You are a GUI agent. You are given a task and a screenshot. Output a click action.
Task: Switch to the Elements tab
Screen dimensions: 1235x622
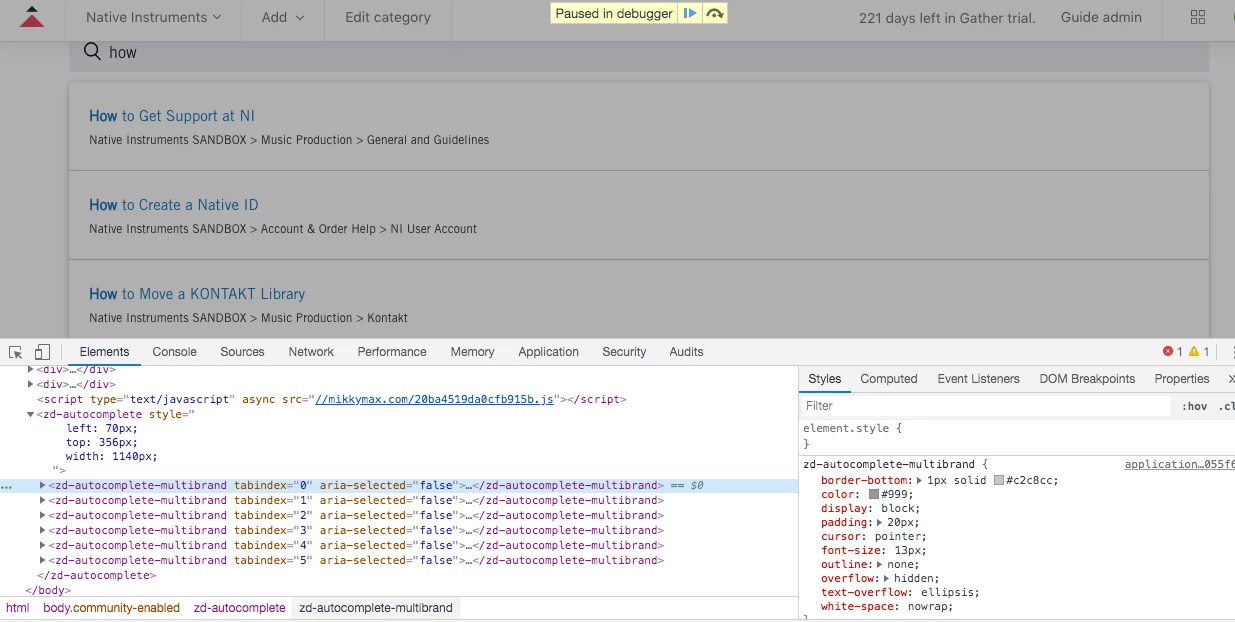[104, 352]
